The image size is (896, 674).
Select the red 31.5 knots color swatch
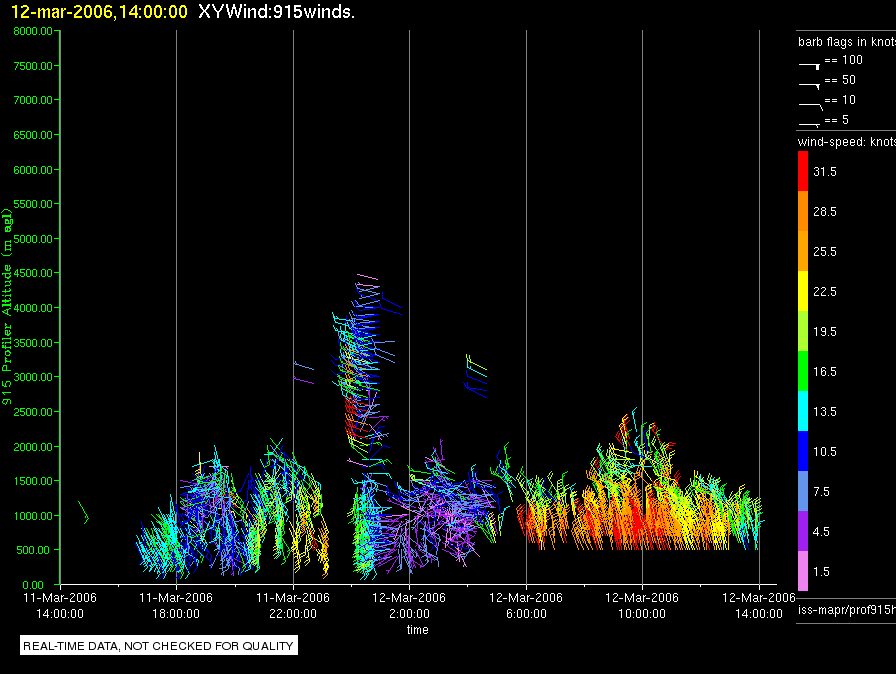tap(803, 171)
